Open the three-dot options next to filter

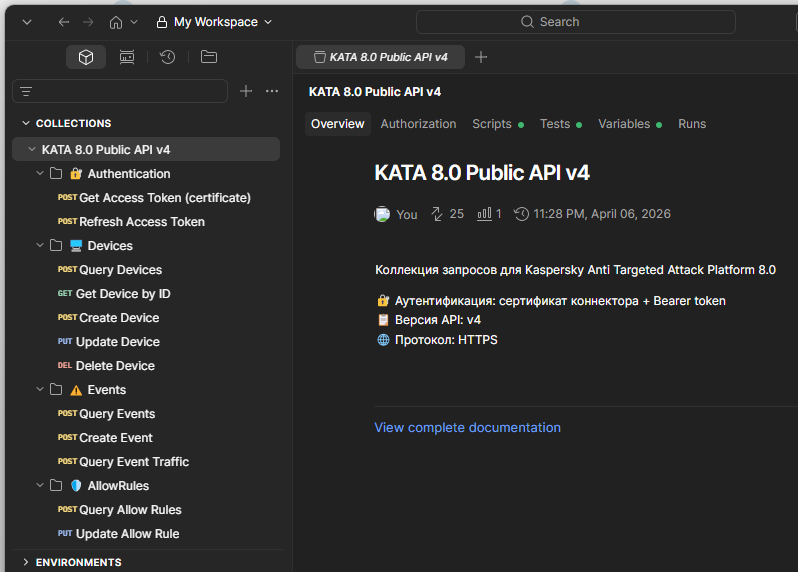(x=272, y=91)
